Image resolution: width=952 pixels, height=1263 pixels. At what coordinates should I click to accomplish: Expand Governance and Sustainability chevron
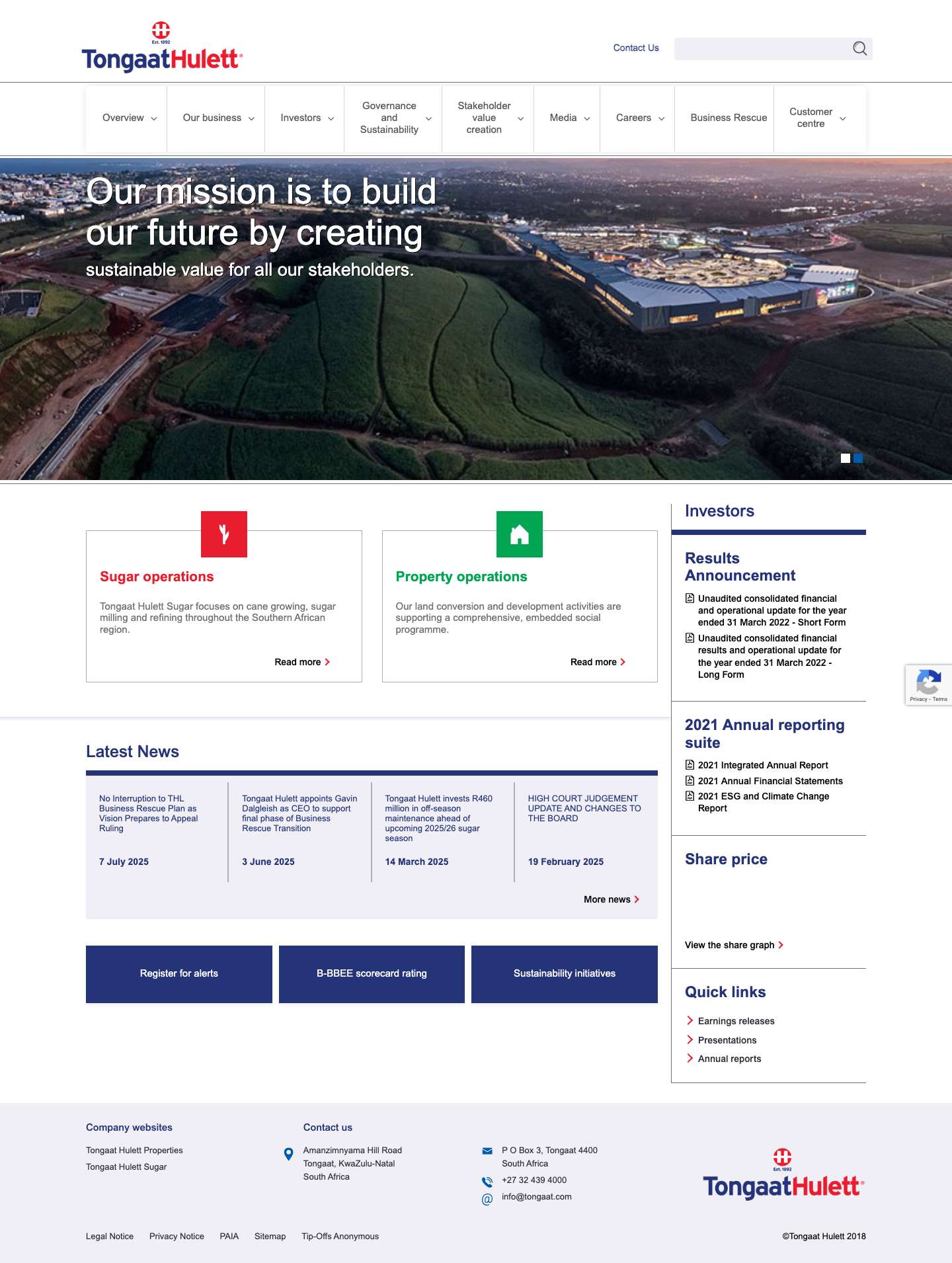tap(428, 118)
